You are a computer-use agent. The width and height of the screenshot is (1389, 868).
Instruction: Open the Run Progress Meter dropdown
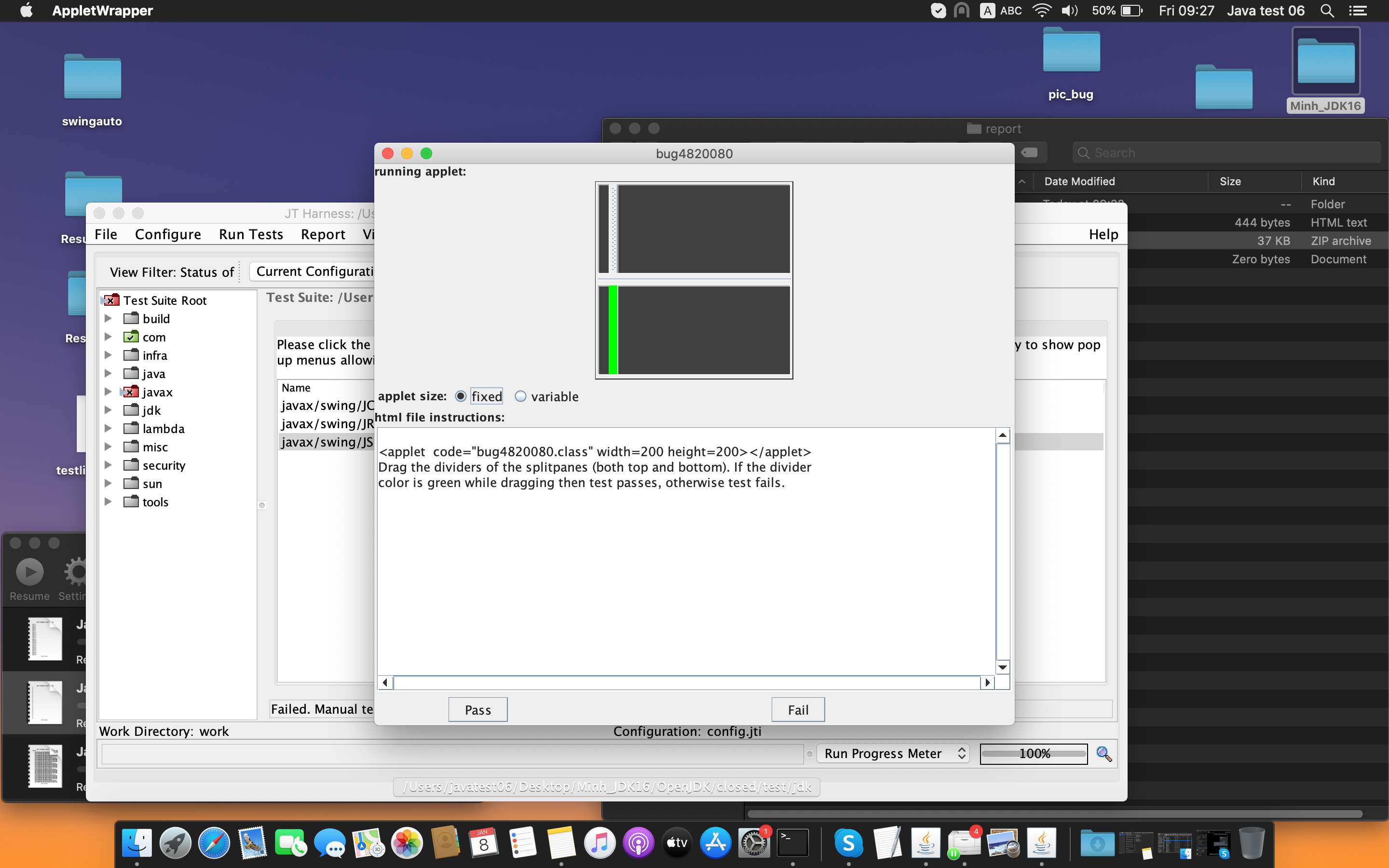(x=894, y=753)
